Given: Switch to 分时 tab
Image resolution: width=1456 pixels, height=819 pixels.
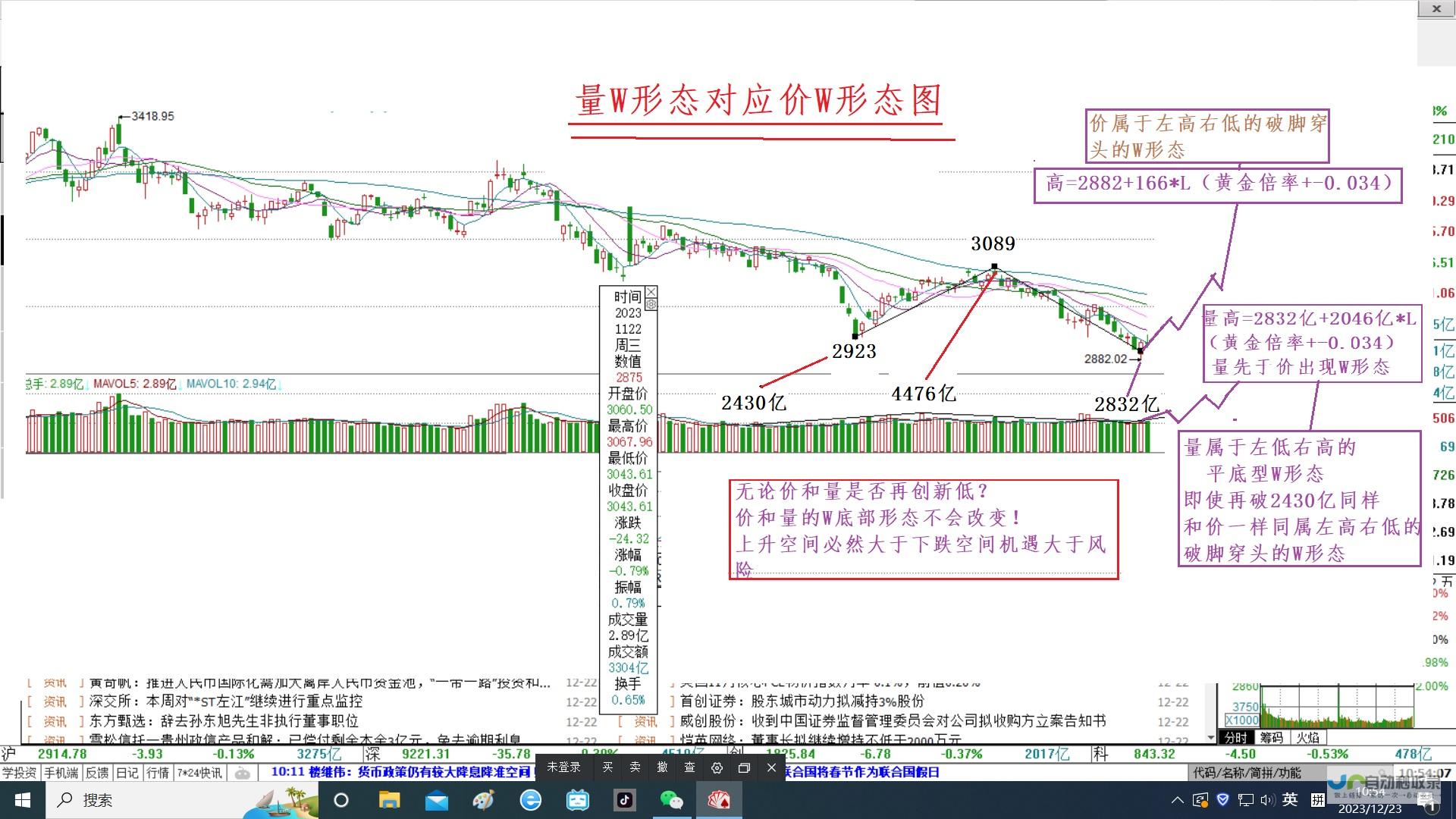Looking at the screenshot, I should pyautogui.click(x=1236, y=737).
